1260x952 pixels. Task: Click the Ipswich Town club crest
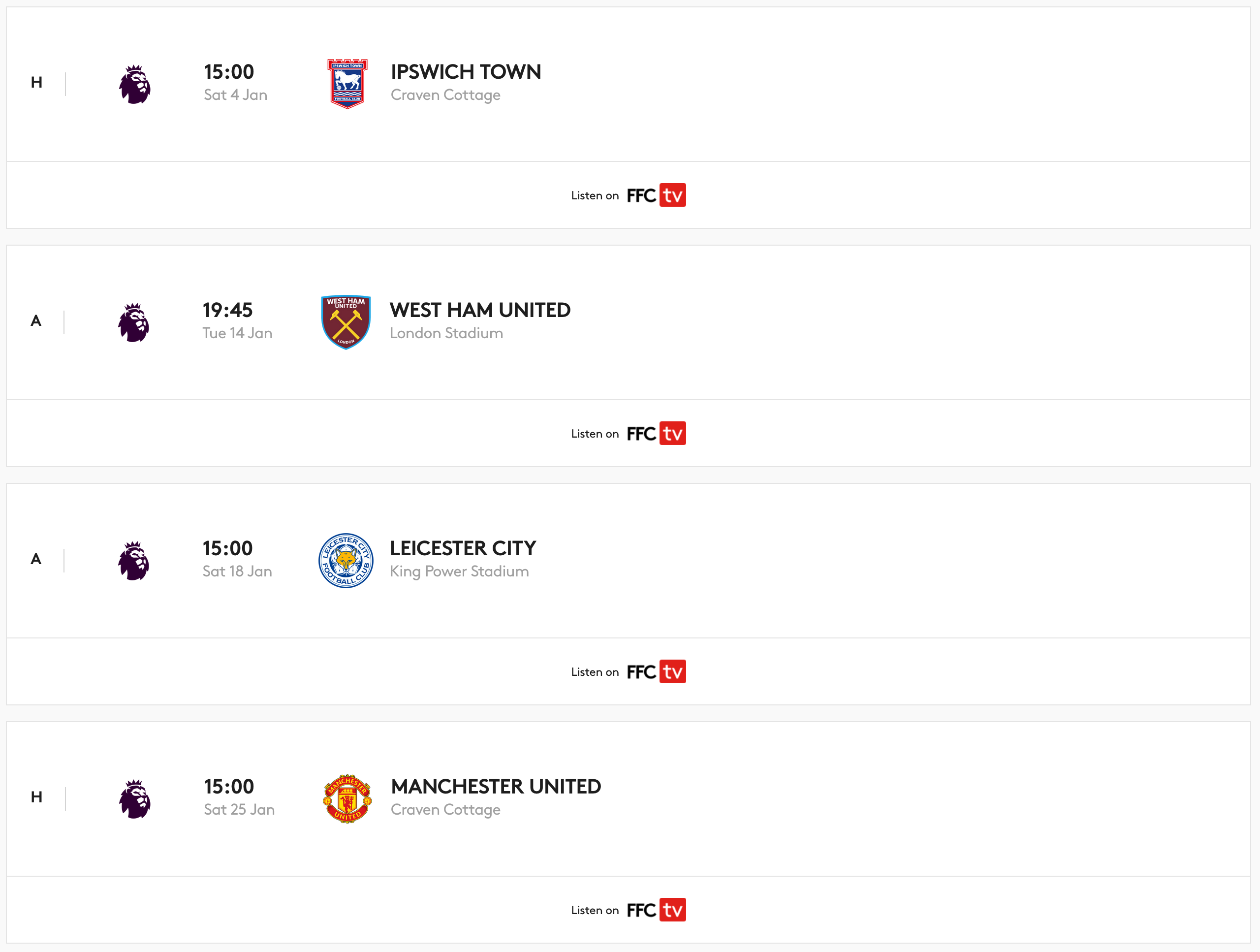347,83
